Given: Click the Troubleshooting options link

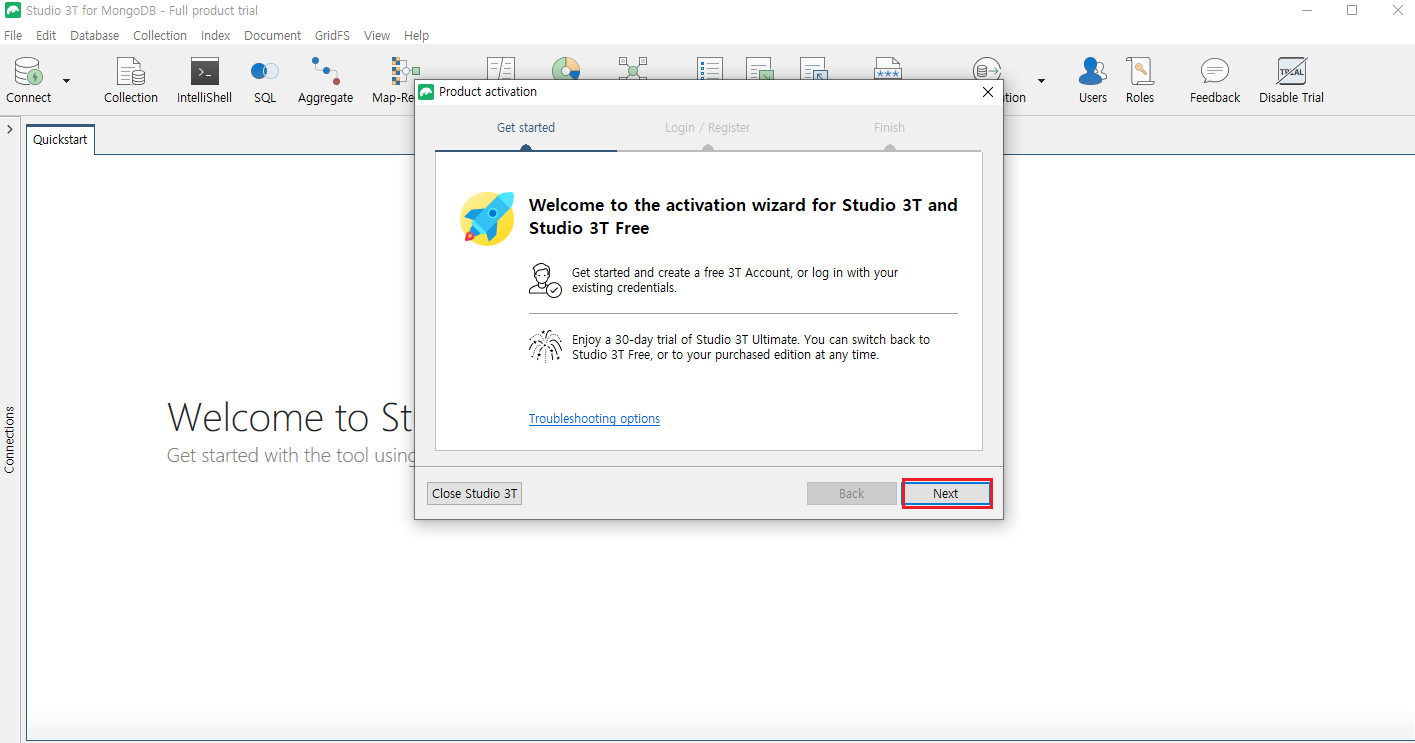Looking at the screenshot, I should coord(594,419).
